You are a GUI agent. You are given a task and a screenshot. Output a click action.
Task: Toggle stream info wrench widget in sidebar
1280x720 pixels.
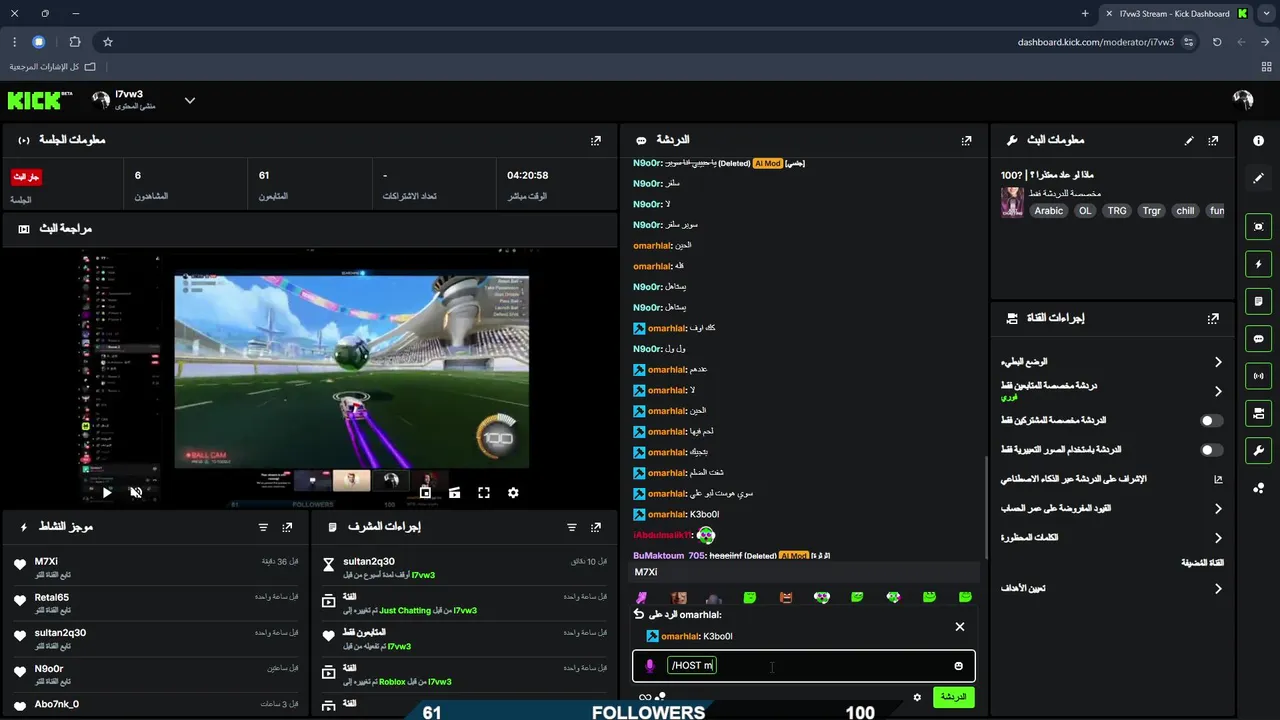click(x=1258, y=450)
